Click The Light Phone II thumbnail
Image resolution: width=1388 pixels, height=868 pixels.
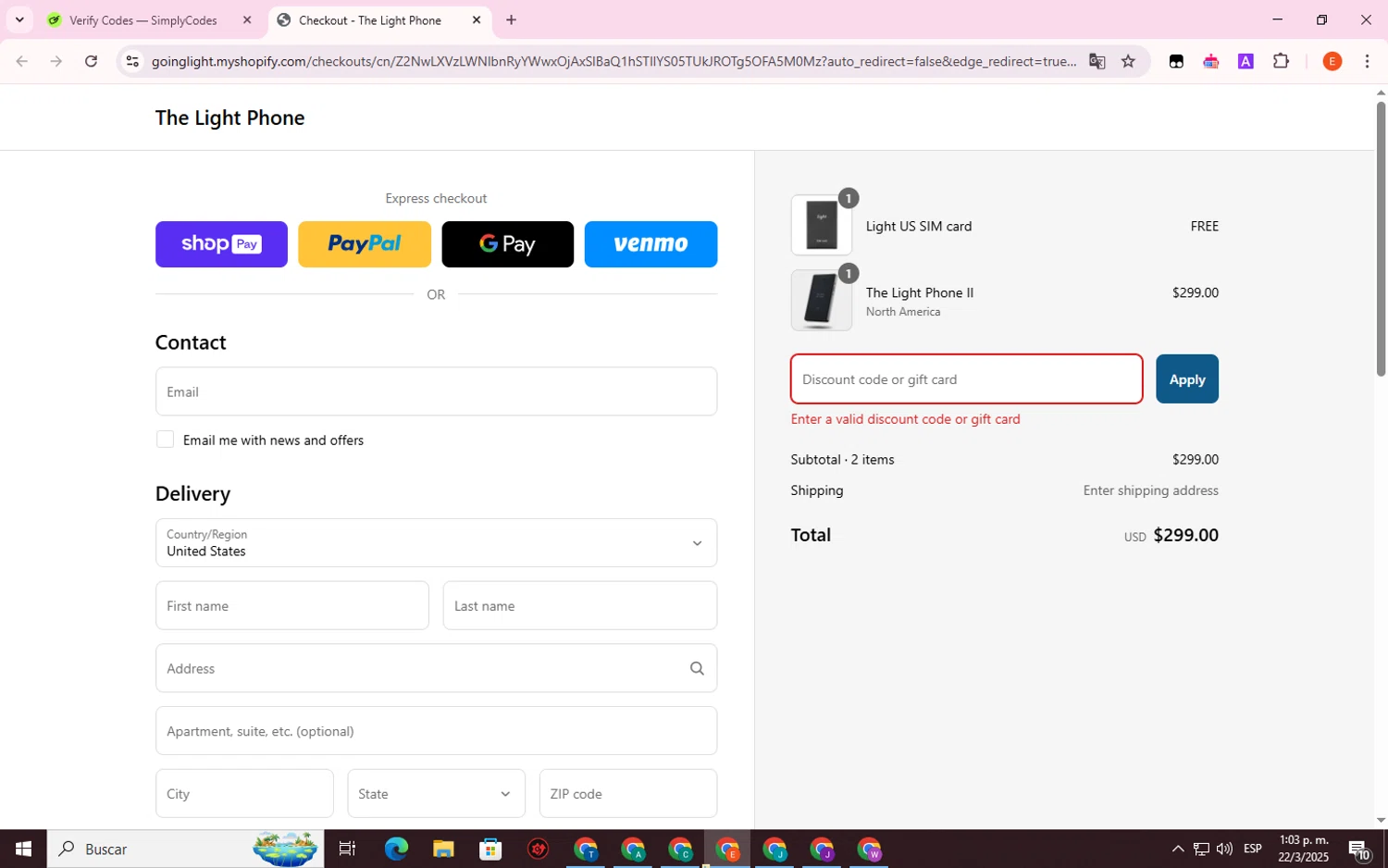[x=822, y=301]
